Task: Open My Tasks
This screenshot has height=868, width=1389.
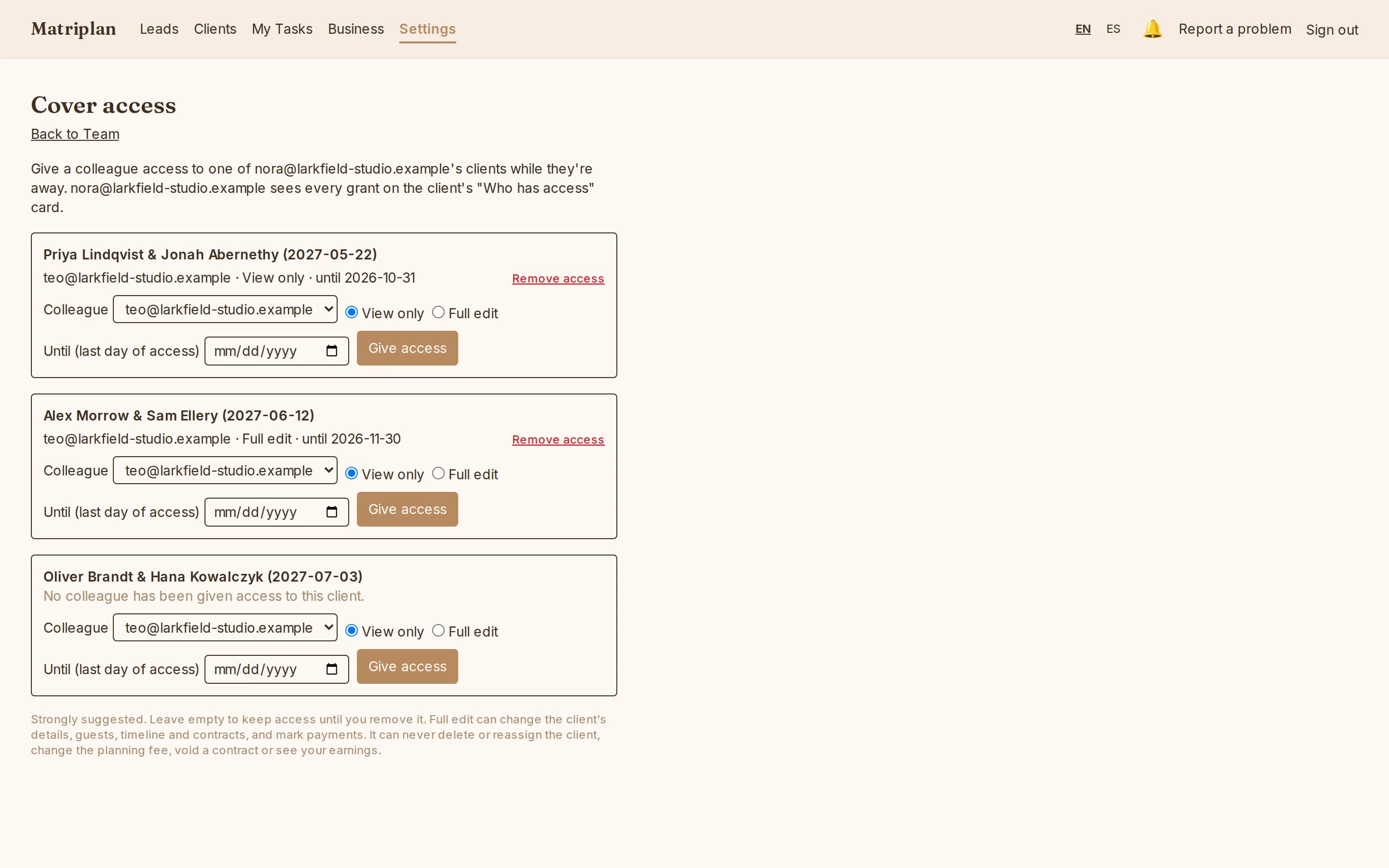Action: click(x=282, y=29)
